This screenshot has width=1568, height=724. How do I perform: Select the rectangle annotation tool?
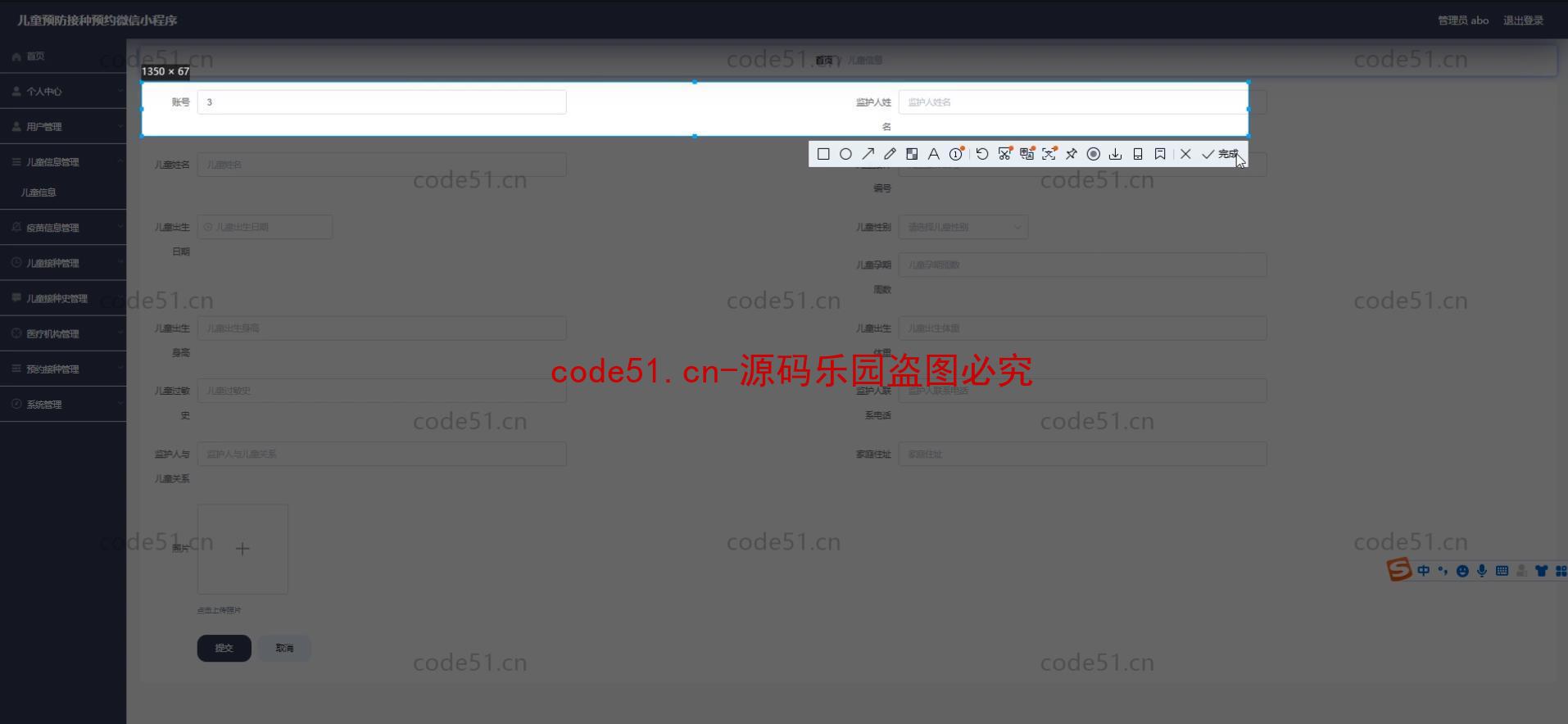tap(823, 154)
